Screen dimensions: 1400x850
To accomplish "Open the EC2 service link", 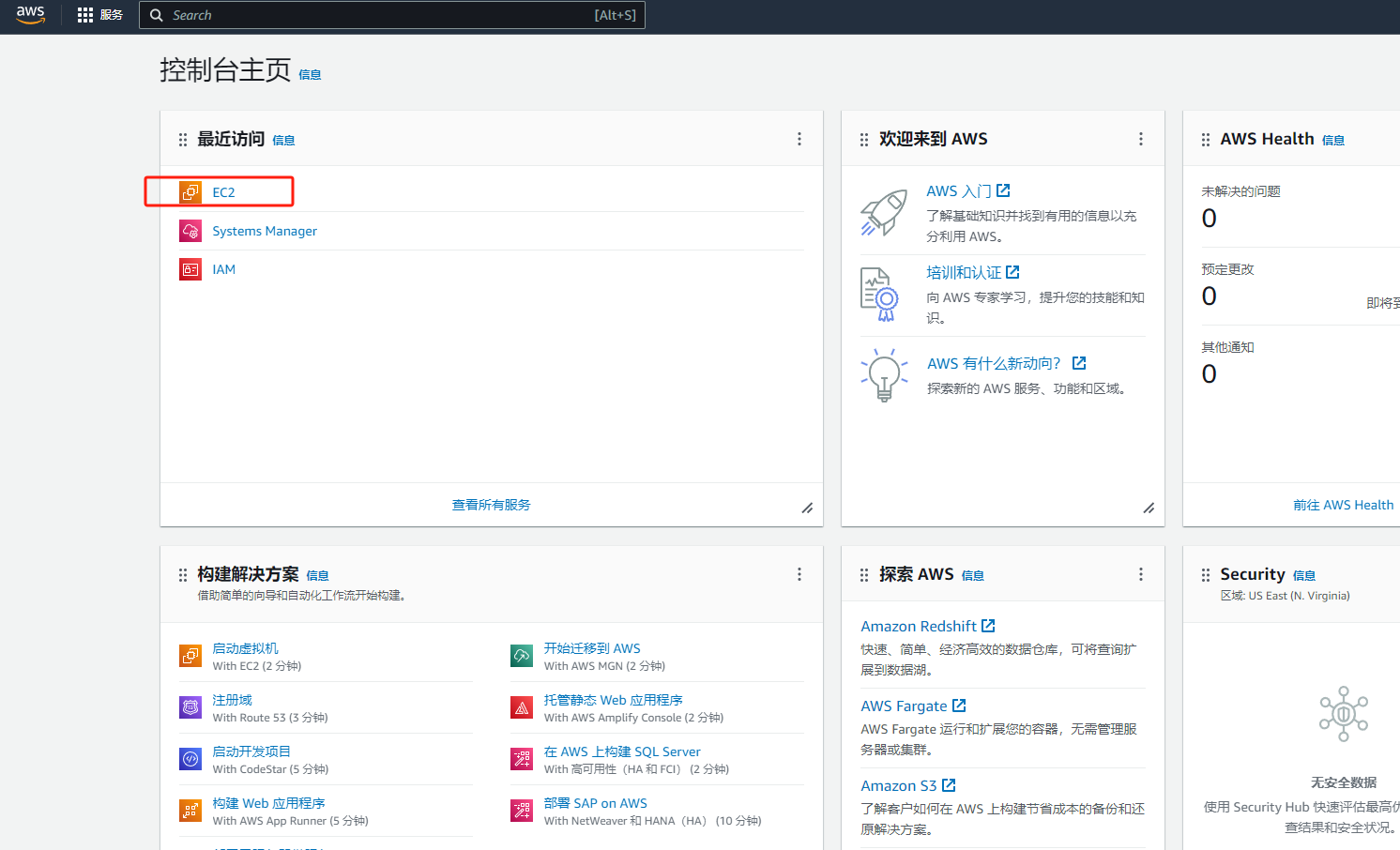I will [x=223, y=192].
